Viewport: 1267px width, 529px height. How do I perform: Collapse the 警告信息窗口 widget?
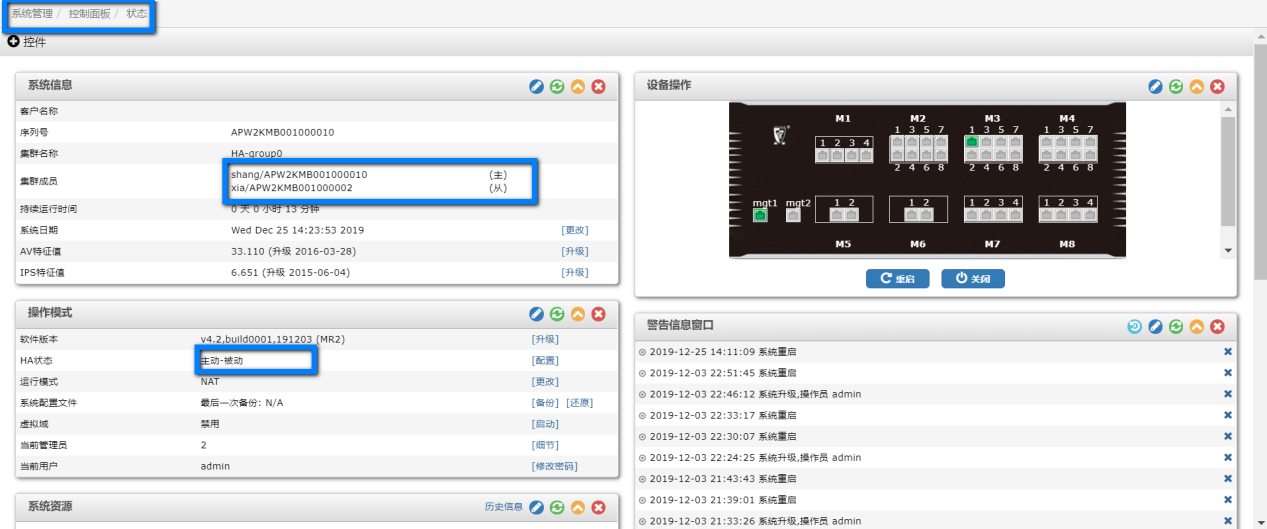1197,326
